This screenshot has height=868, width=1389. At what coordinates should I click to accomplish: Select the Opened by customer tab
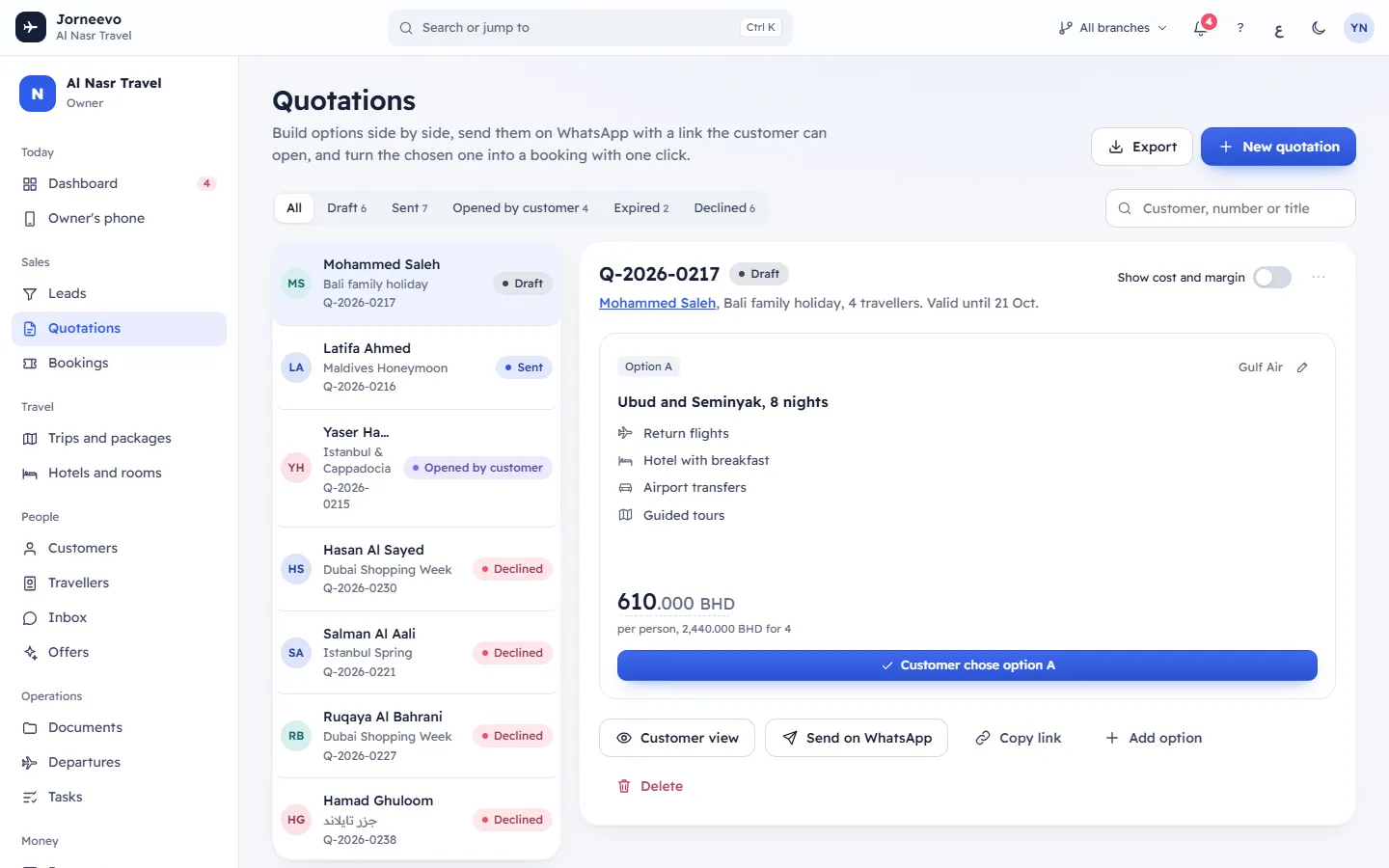pos(520,208)
